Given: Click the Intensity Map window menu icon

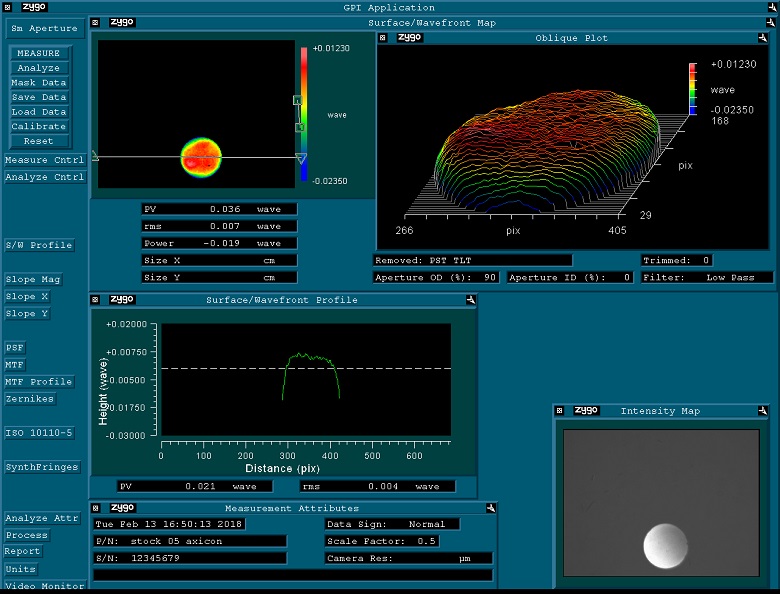Looking at the screenshot, I should pyautogui.click(x=560, y=411).
